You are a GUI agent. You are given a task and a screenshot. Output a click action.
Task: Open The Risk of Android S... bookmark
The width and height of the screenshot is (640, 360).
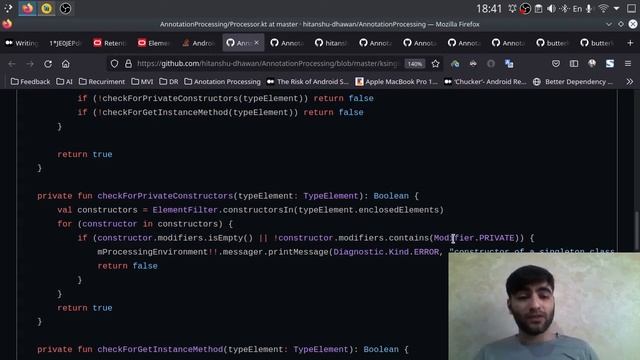[x=307, y=82]
